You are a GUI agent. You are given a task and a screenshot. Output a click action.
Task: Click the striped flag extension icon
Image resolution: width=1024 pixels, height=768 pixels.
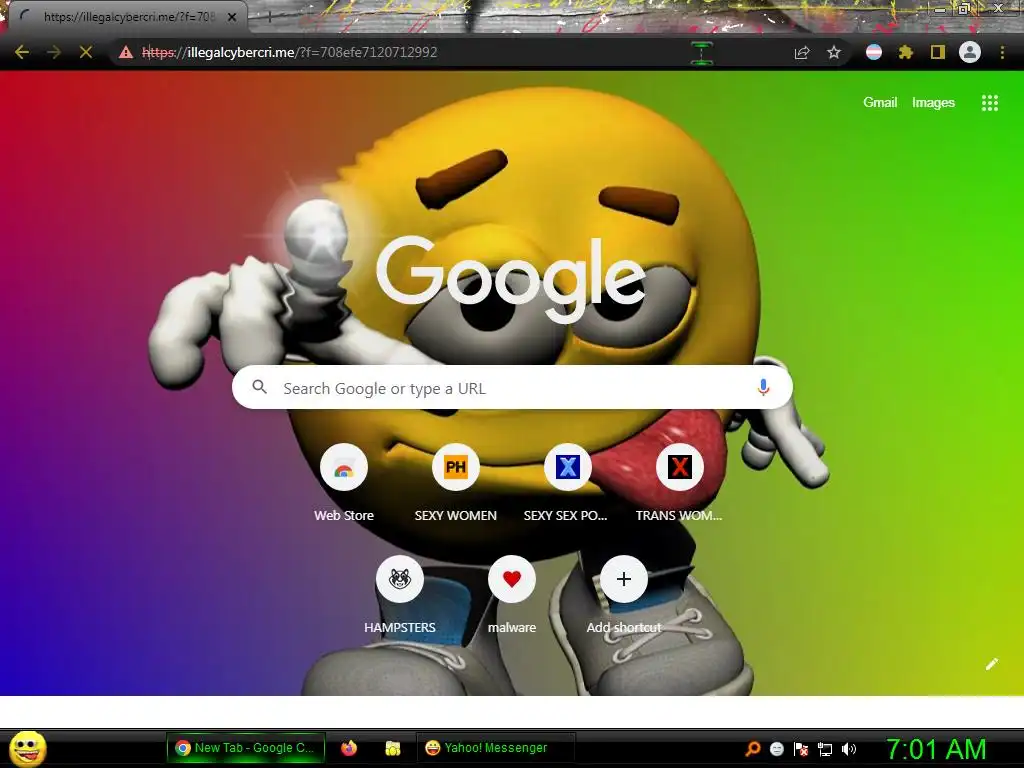pos(874,52)
